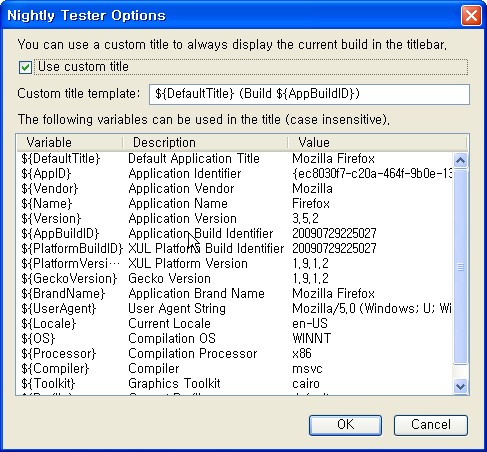This screenshot has height=452, width=487.
Task: Click the Application Build Identifier description
Action: [201, 233]
